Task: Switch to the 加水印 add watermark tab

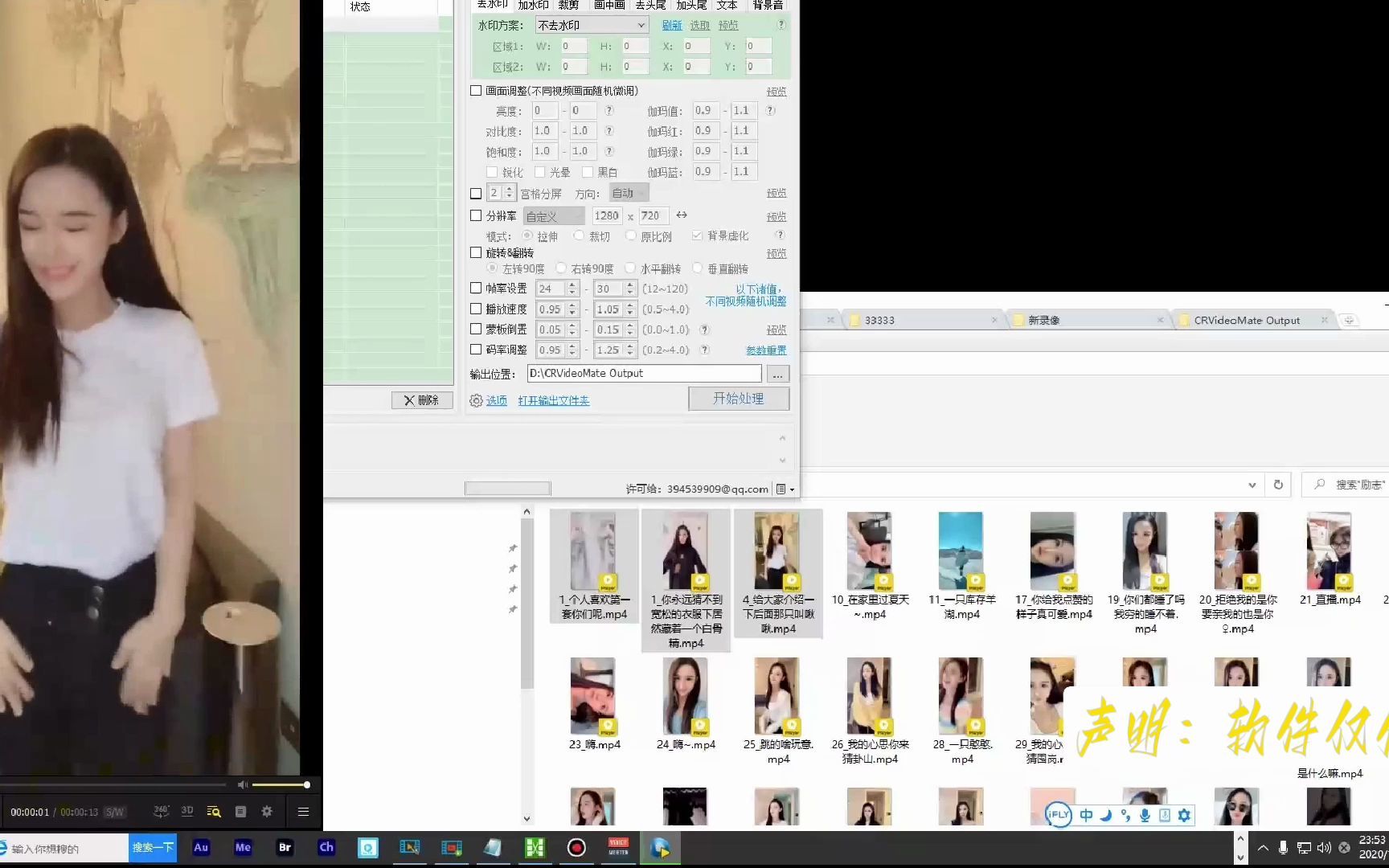Action: pos(533,5)
